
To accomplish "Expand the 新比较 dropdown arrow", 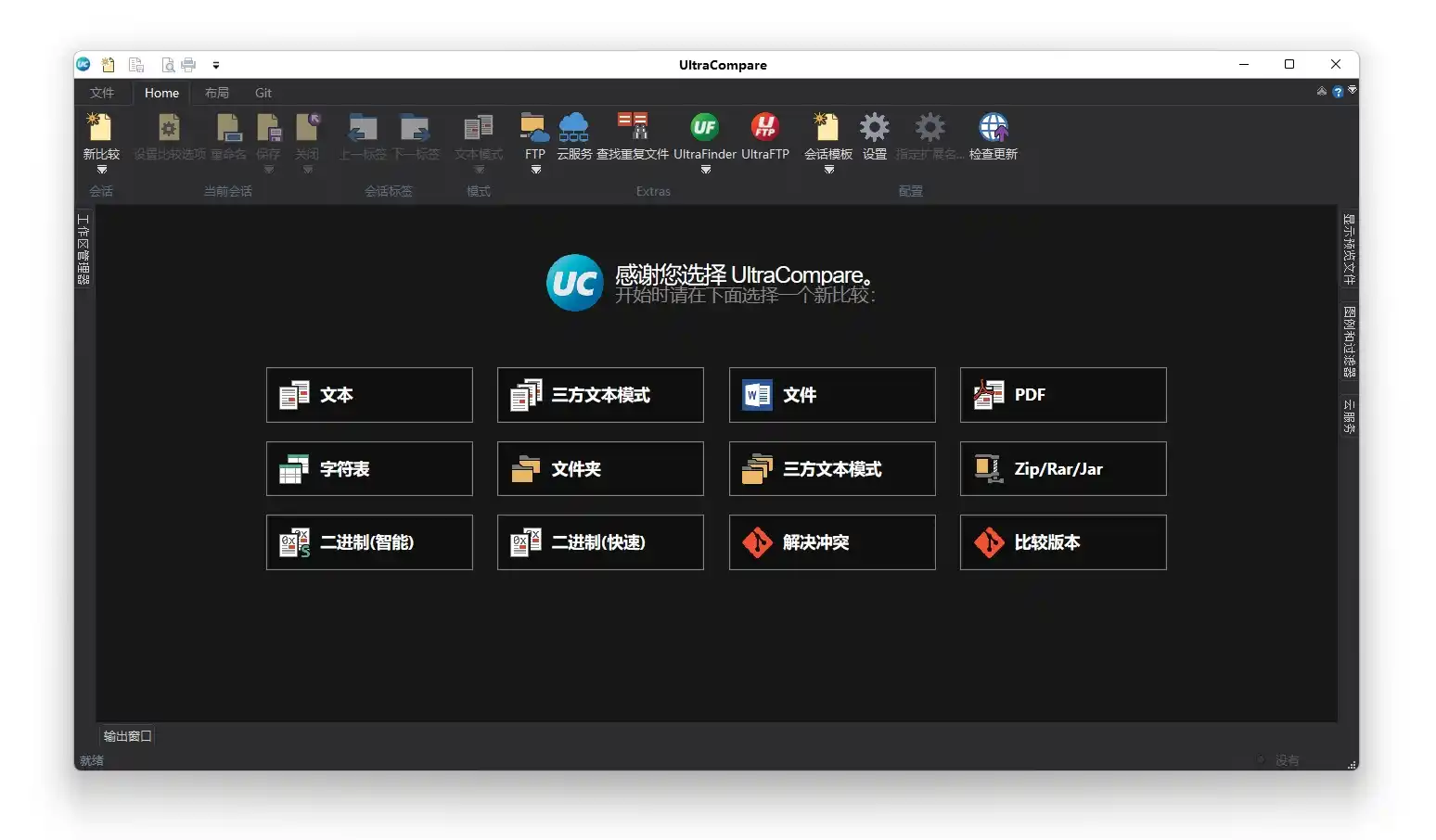I will coord(102,170).
